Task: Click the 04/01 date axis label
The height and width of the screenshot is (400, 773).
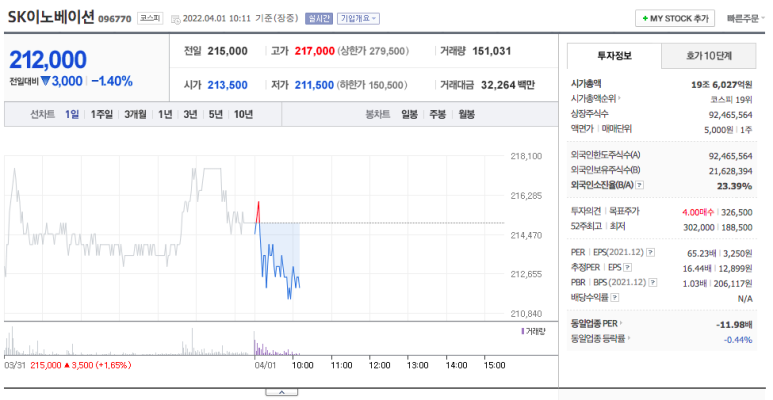Action: (265, 365)
